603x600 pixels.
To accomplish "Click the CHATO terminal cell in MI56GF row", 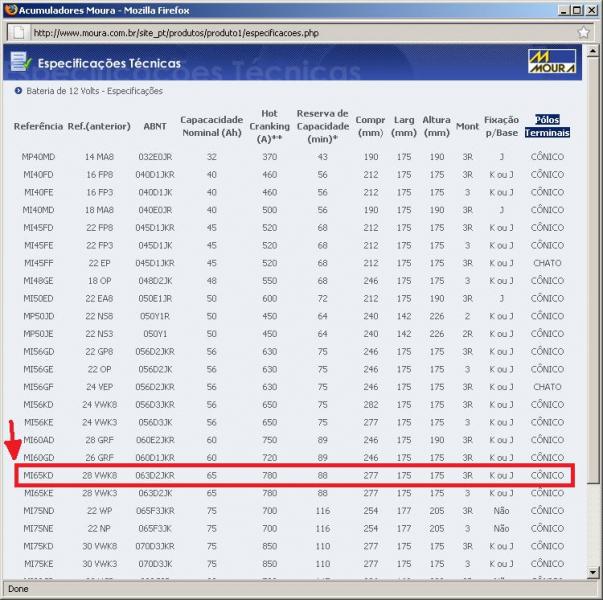I will click(547, 387).
